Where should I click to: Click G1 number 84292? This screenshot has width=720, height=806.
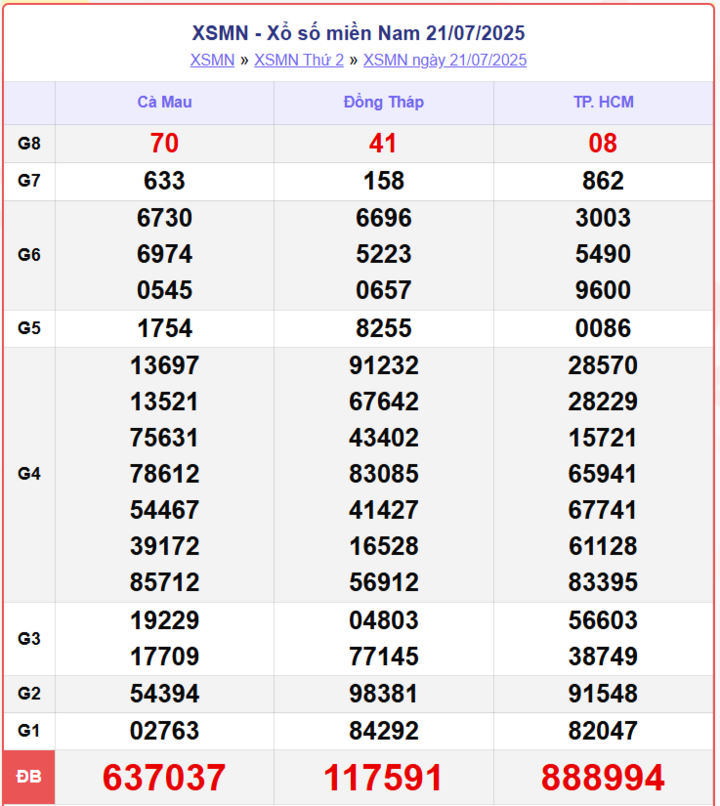pyautogui.click(x=384, y=731)
